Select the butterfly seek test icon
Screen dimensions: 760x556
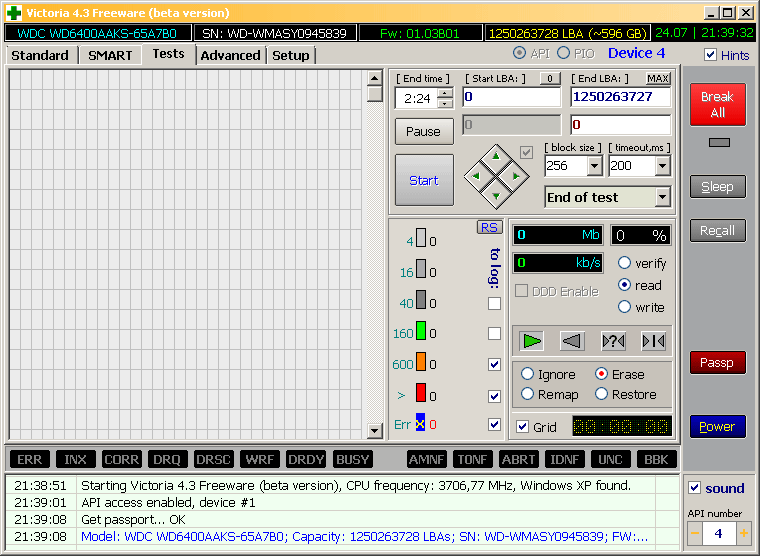[653, 341]
